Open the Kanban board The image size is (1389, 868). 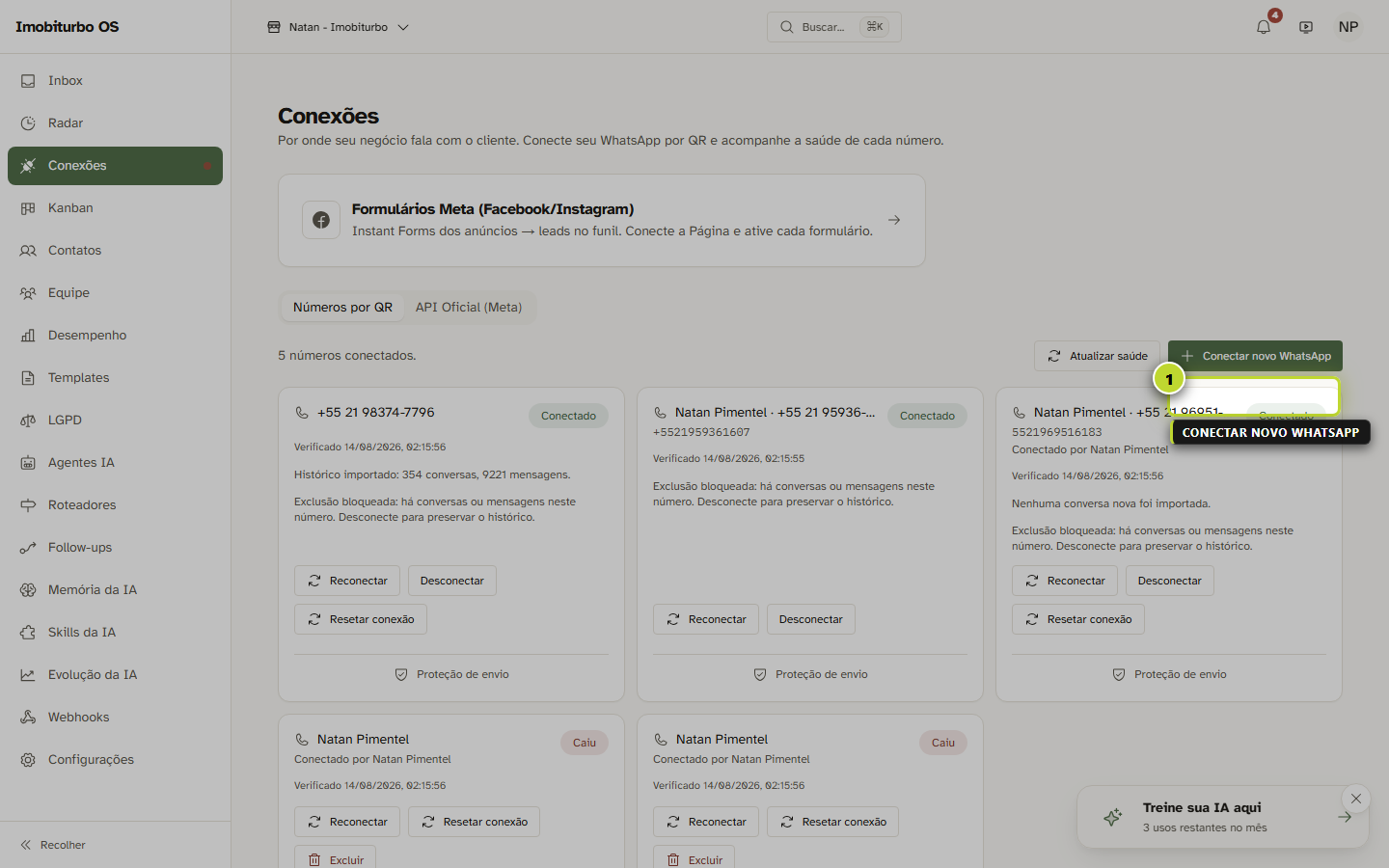point(115,208)
